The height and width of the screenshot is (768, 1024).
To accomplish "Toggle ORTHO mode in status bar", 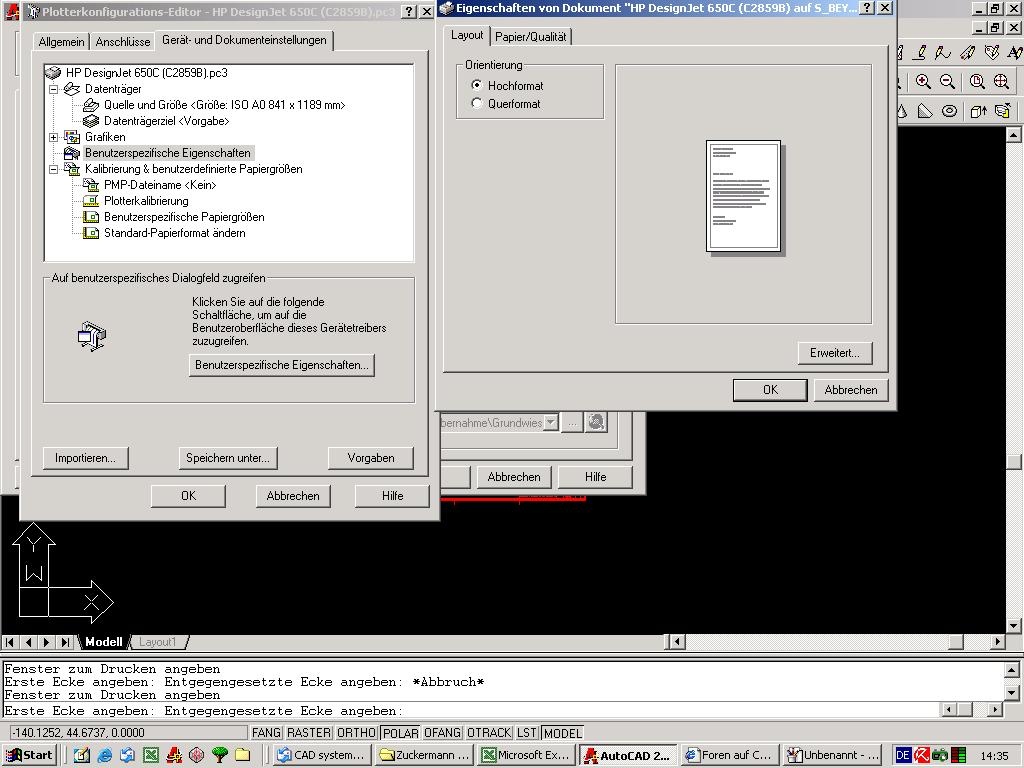I will point(357,733).
